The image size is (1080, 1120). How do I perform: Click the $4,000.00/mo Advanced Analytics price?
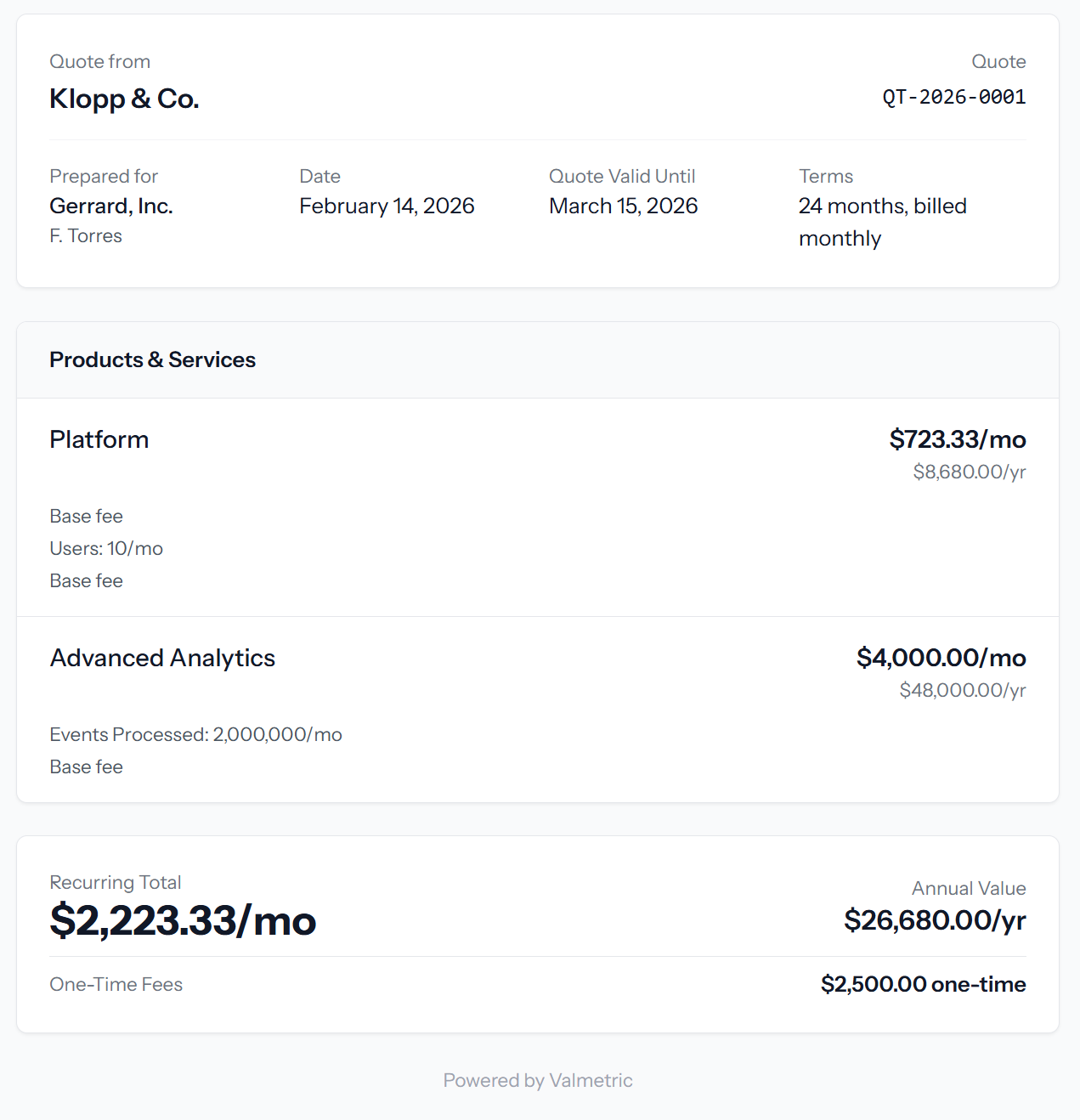pos(941,658)
